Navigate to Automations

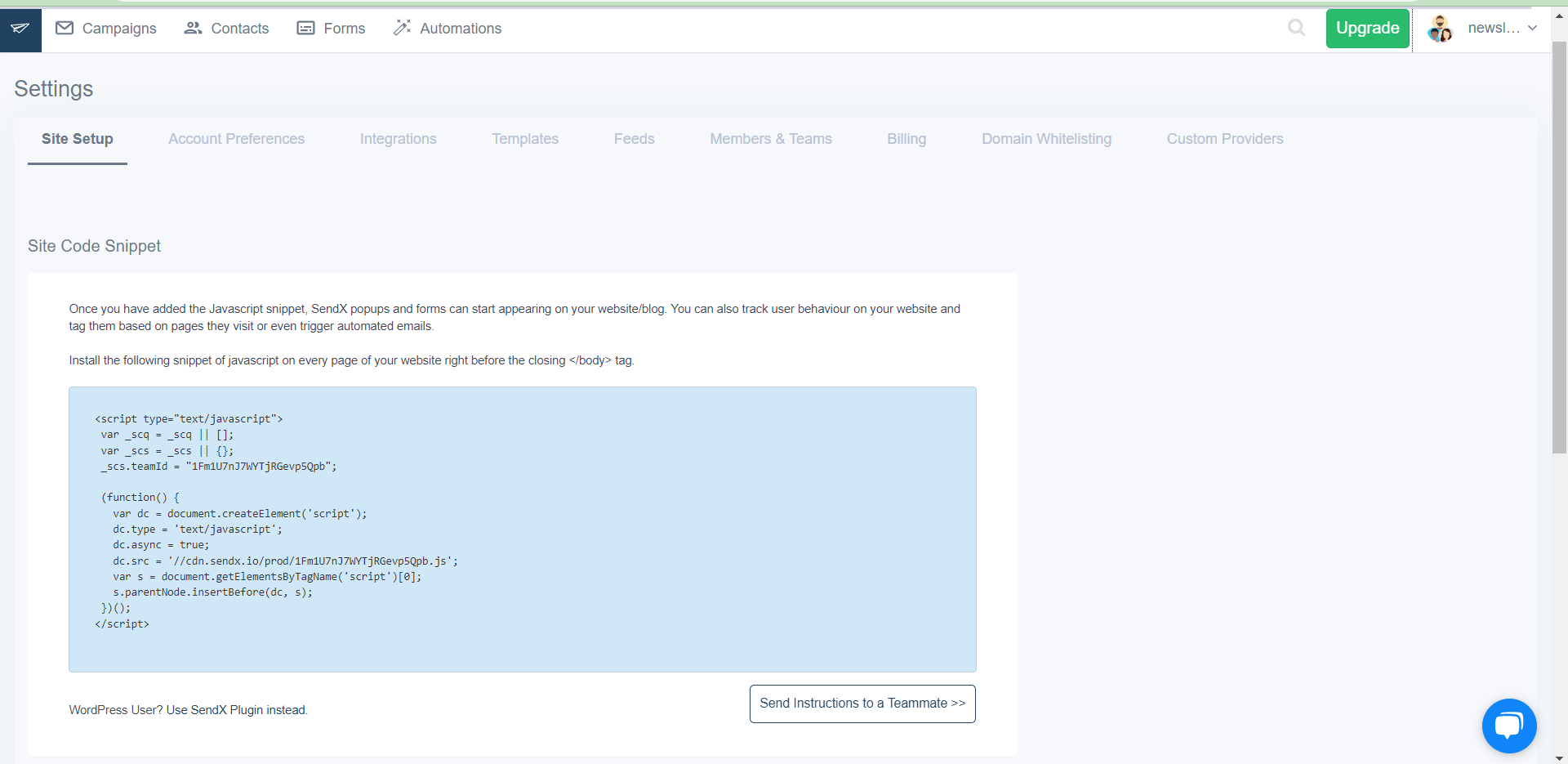pyautogui.click(x=448, y=29)
